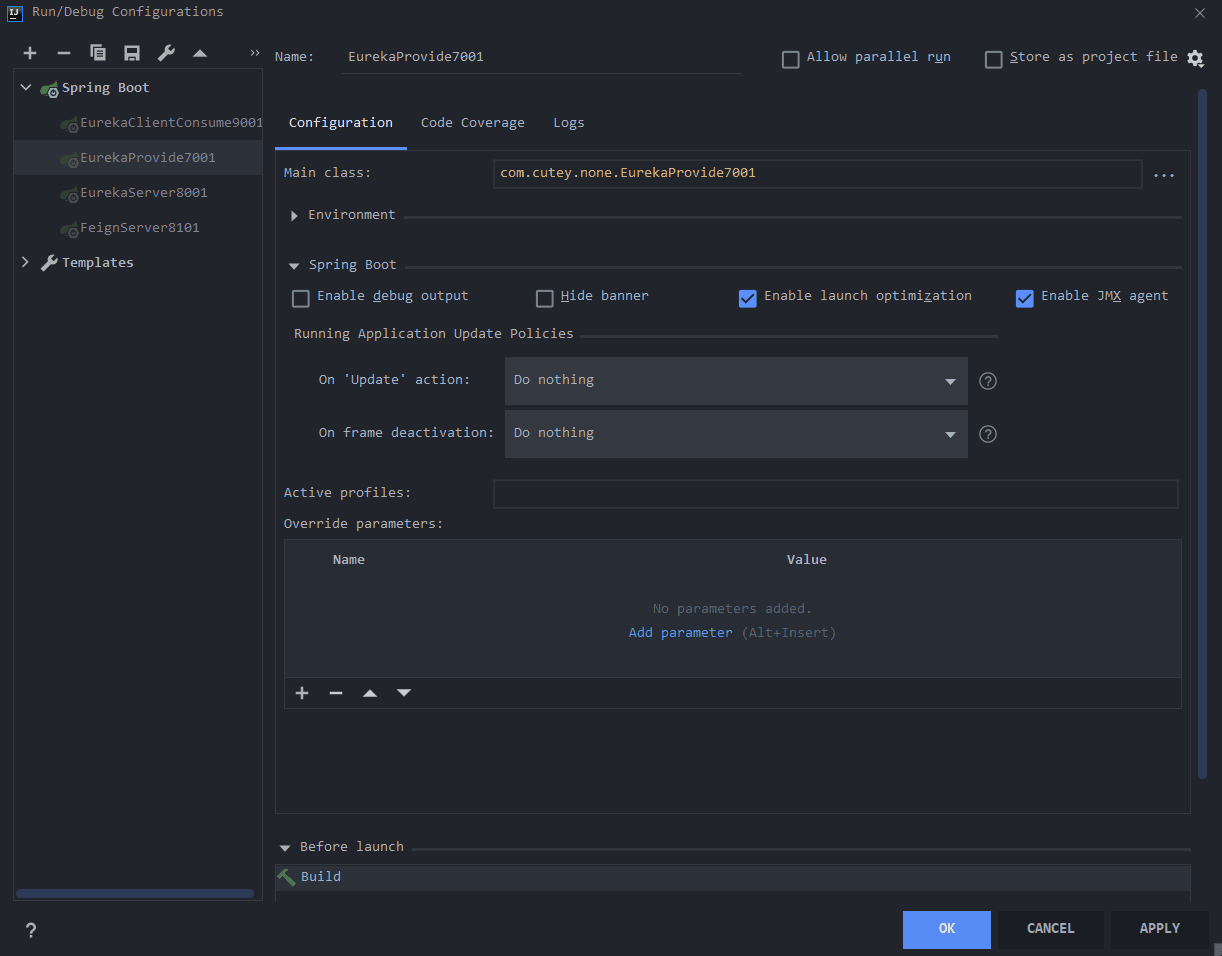The image size is (1222, 956).
Task: Toggle Allow parallel run checkbox
Action: pos(790,59)
